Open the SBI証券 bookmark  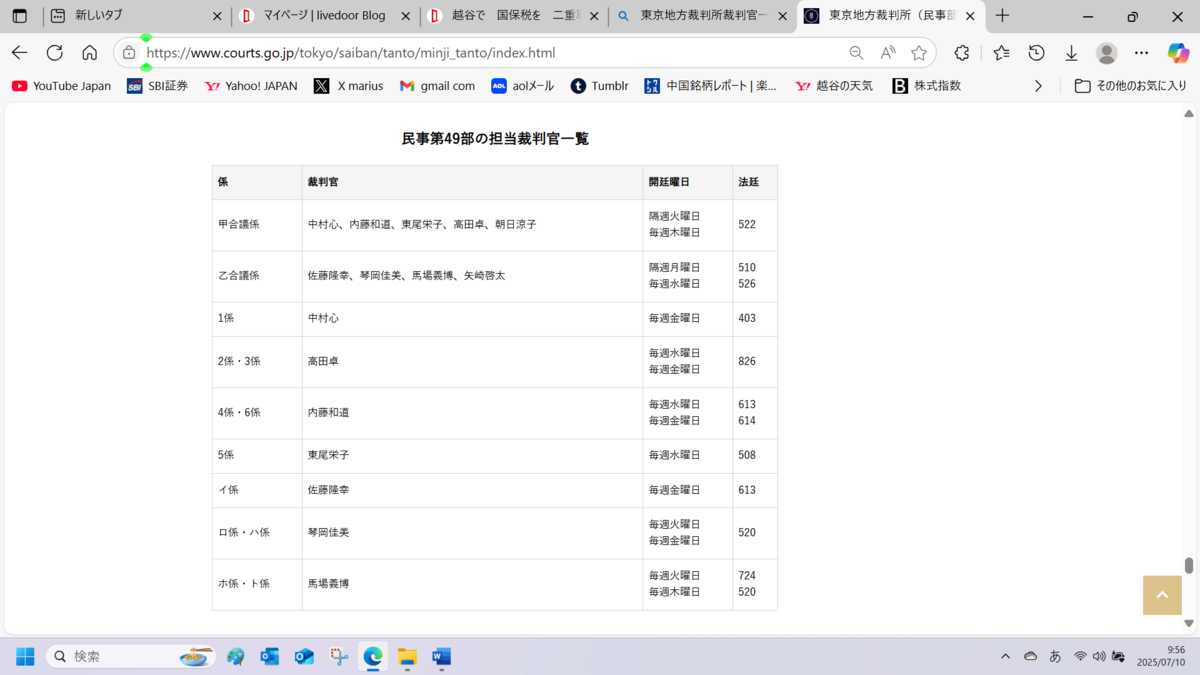click(157, 86)
